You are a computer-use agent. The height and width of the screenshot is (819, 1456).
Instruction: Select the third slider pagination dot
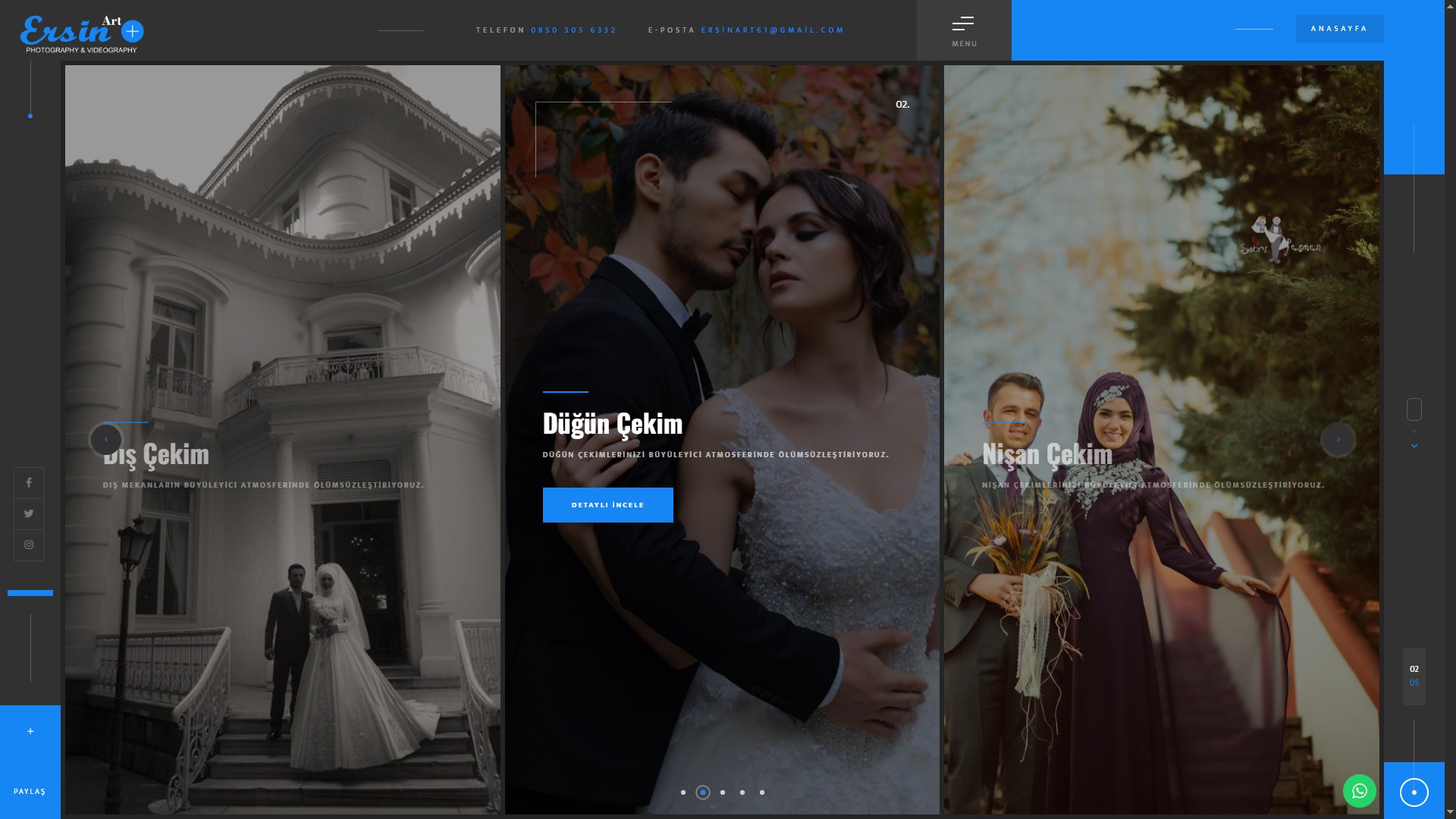(723, 792)
